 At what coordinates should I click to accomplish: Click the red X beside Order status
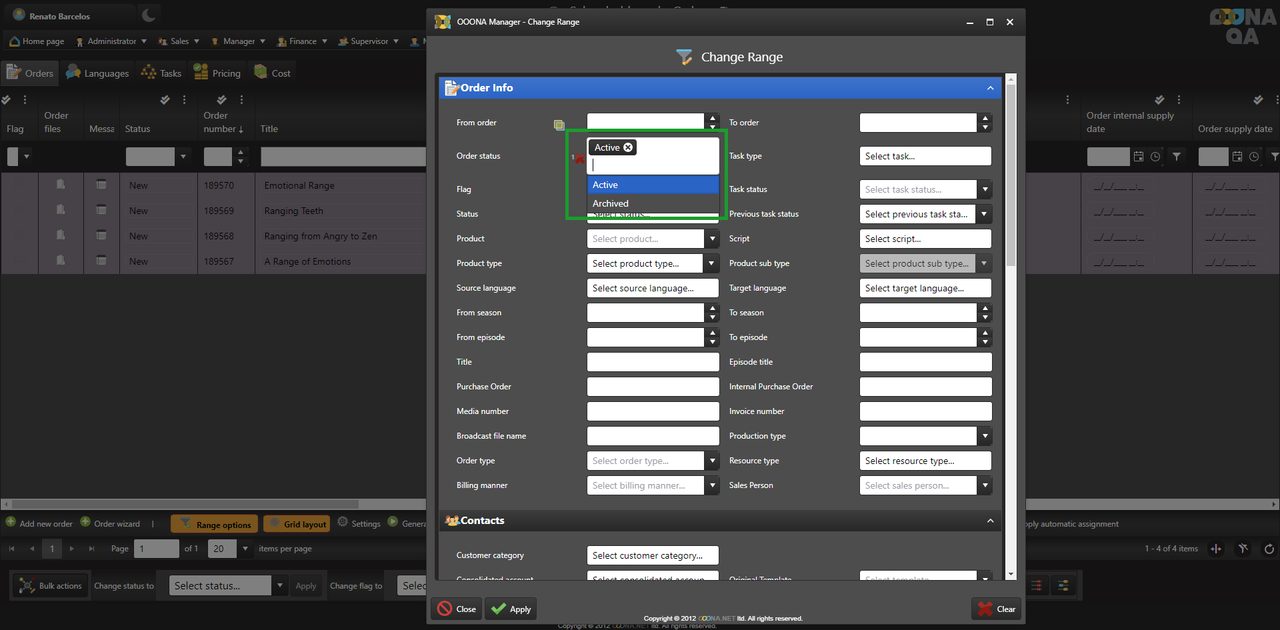(x=579, y=158)
